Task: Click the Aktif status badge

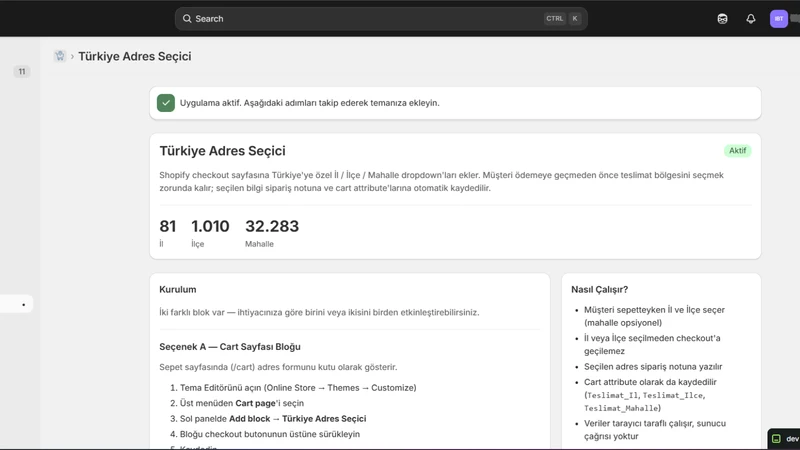Action: 737,151
